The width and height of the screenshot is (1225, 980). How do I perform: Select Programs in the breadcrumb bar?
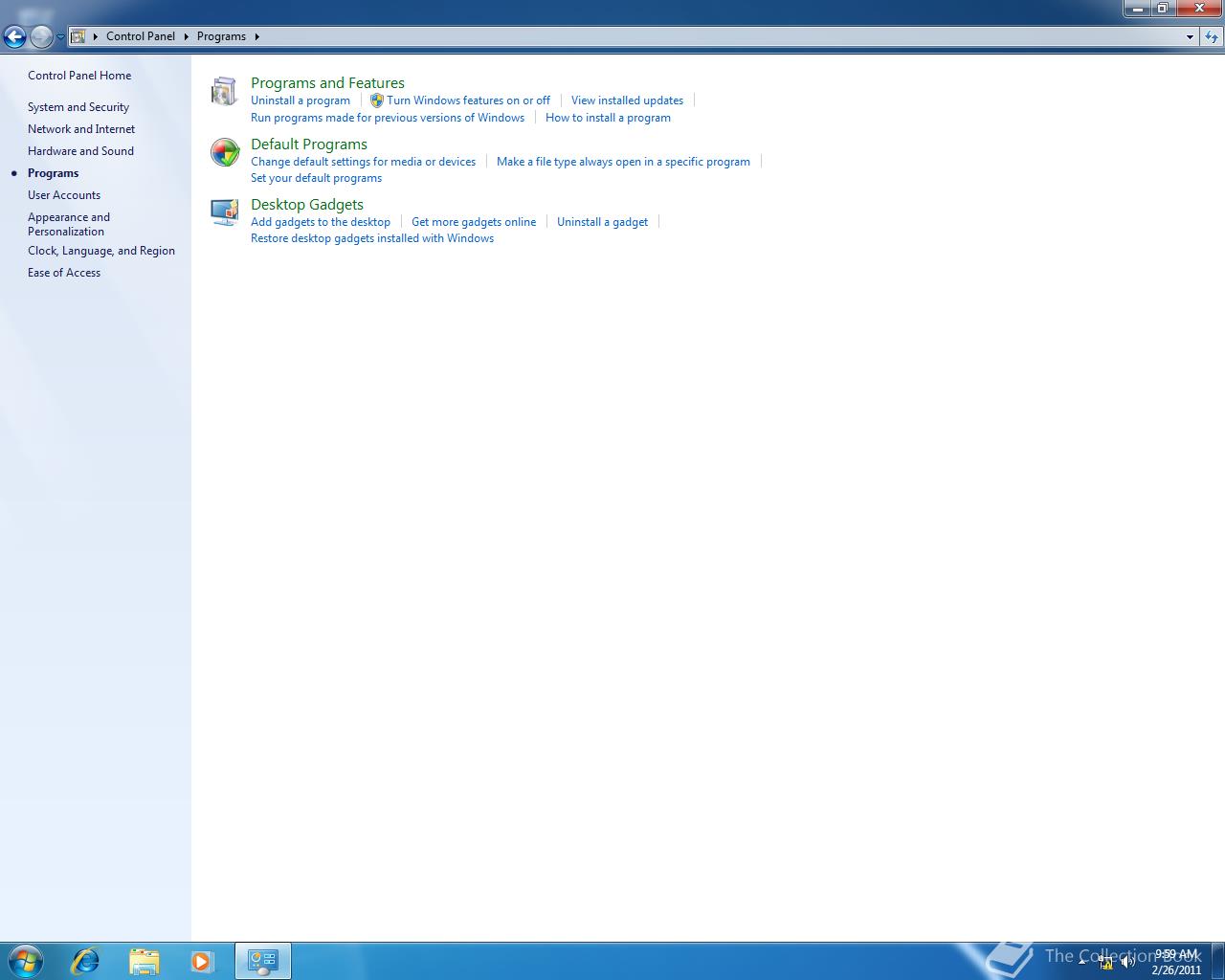tap(222, 35)
